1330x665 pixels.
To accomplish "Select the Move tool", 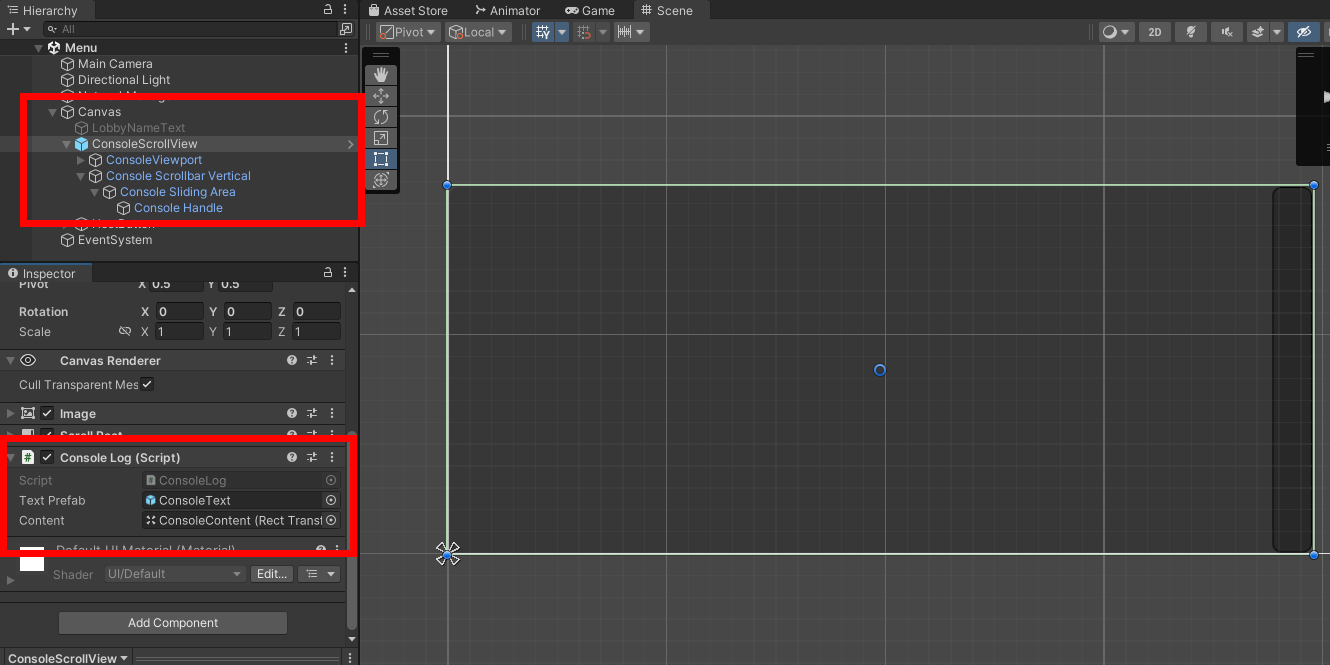I will [380, 96].
